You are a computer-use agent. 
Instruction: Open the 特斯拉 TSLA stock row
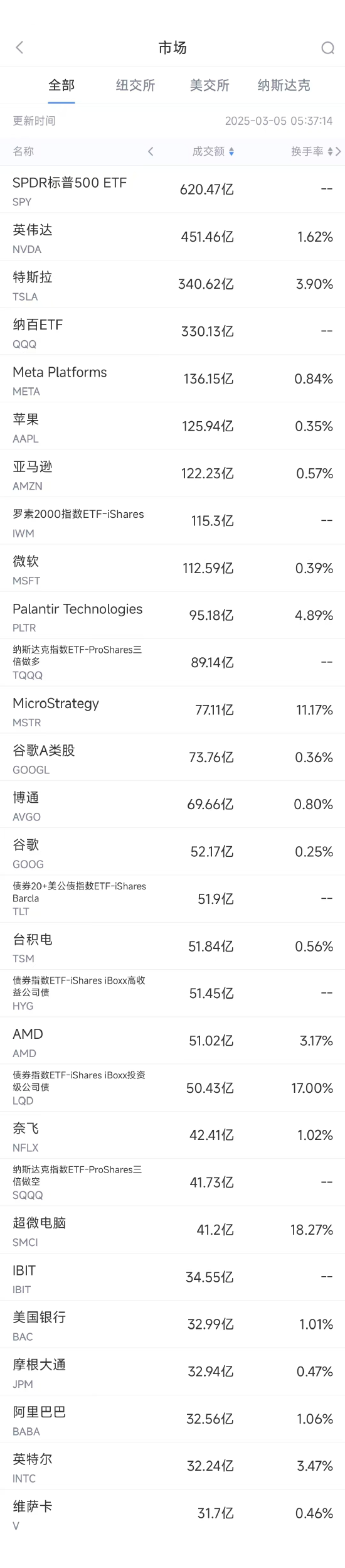coord(172,284)
